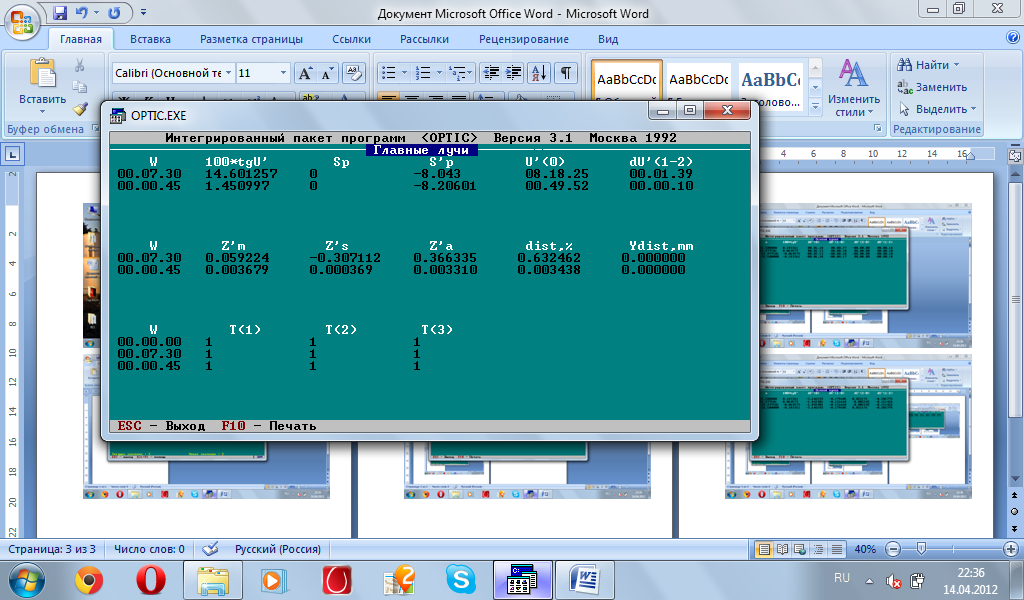
Task: Decrease paragraph indent
Action: point(490,73)
